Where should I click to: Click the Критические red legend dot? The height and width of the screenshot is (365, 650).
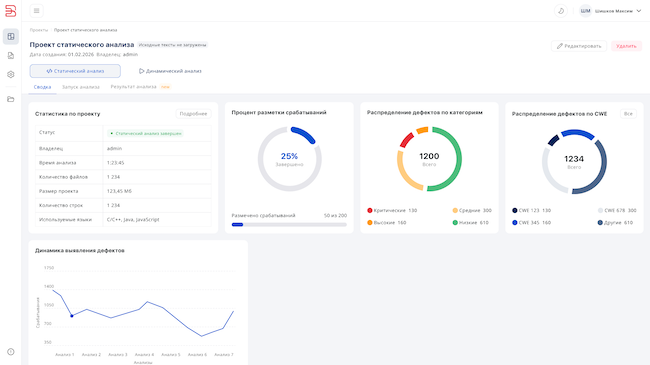[x=370, y=210]
